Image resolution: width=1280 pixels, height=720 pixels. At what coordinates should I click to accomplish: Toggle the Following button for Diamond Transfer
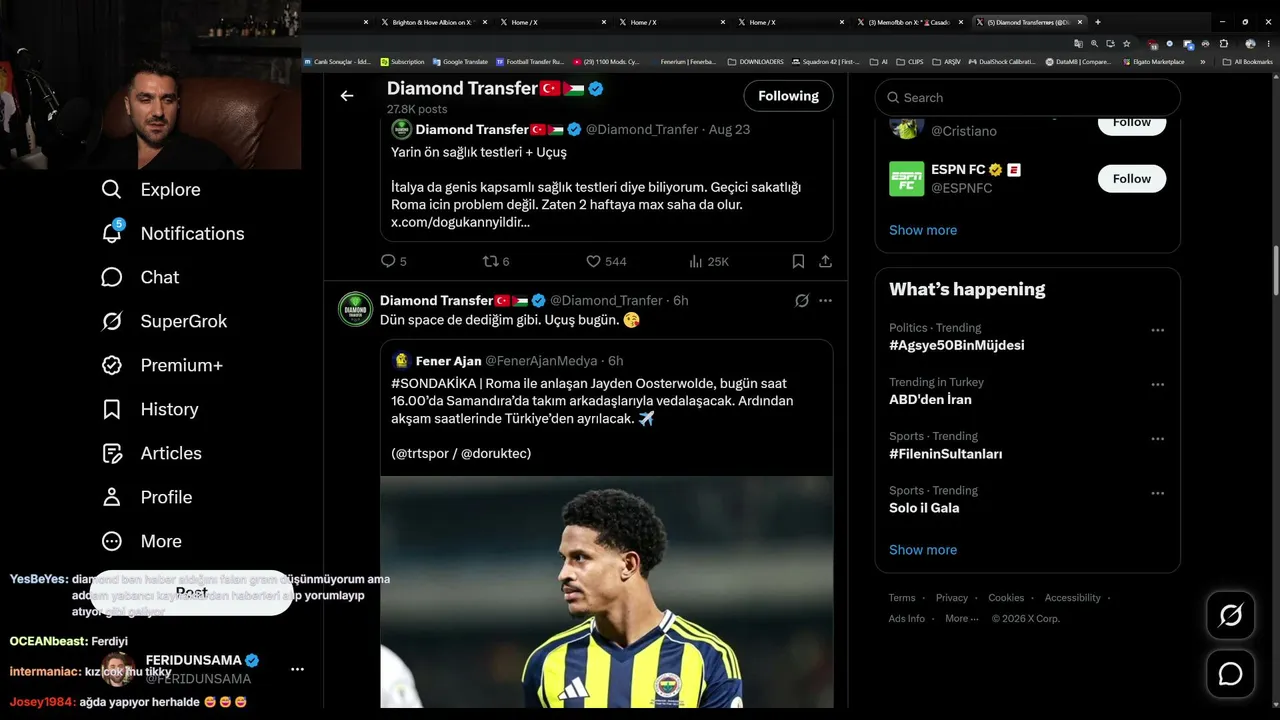click(788, 96)
